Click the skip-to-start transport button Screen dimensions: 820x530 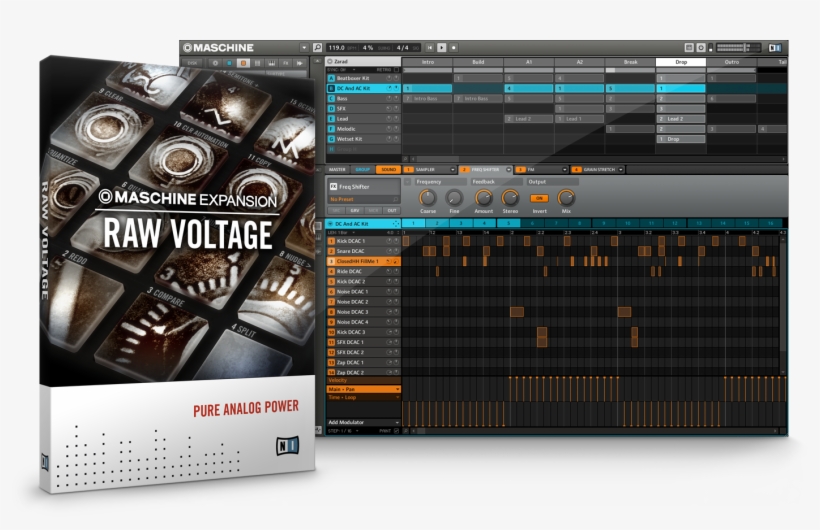point(429,48)
